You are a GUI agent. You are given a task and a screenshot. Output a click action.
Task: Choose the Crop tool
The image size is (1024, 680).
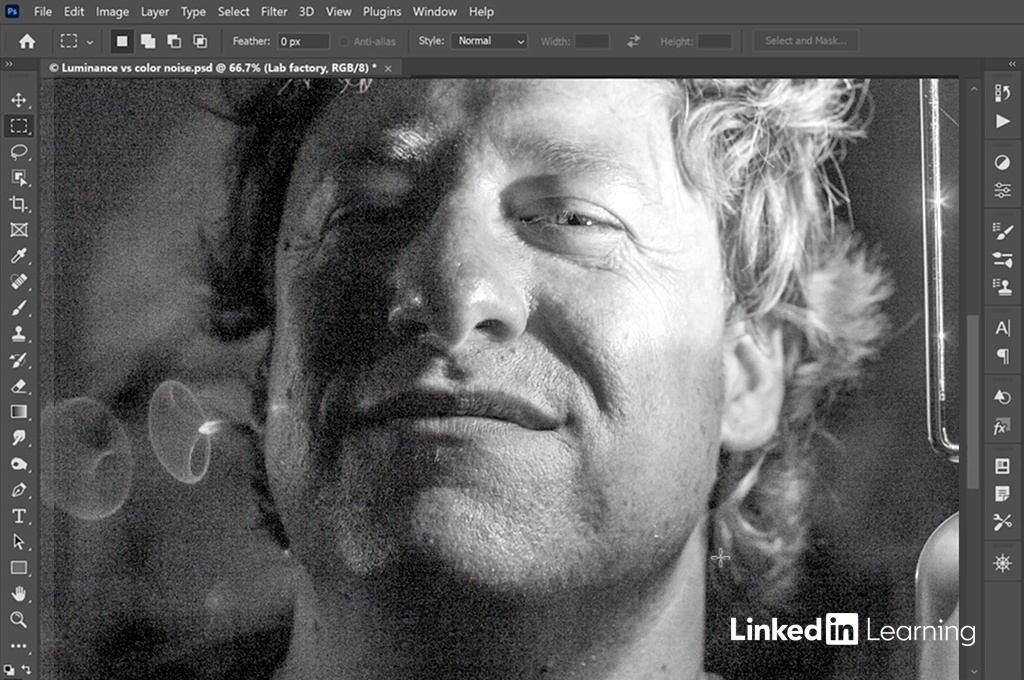[x=19, y=204]
